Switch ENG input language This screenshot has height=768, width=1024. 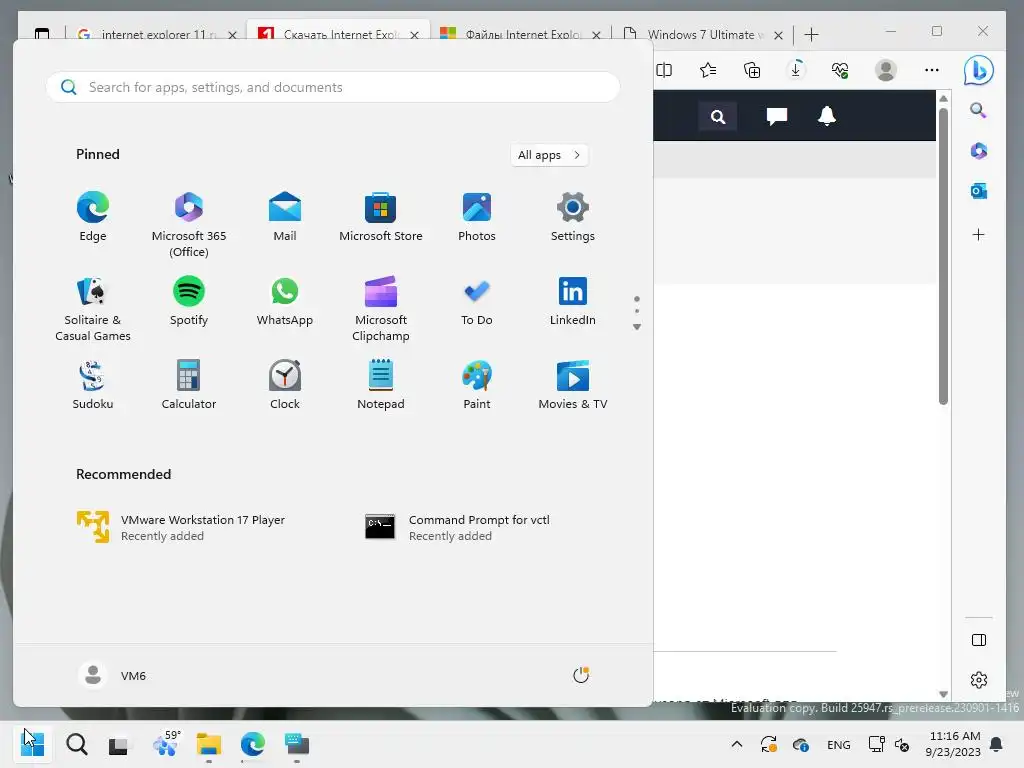pos(839,744)
